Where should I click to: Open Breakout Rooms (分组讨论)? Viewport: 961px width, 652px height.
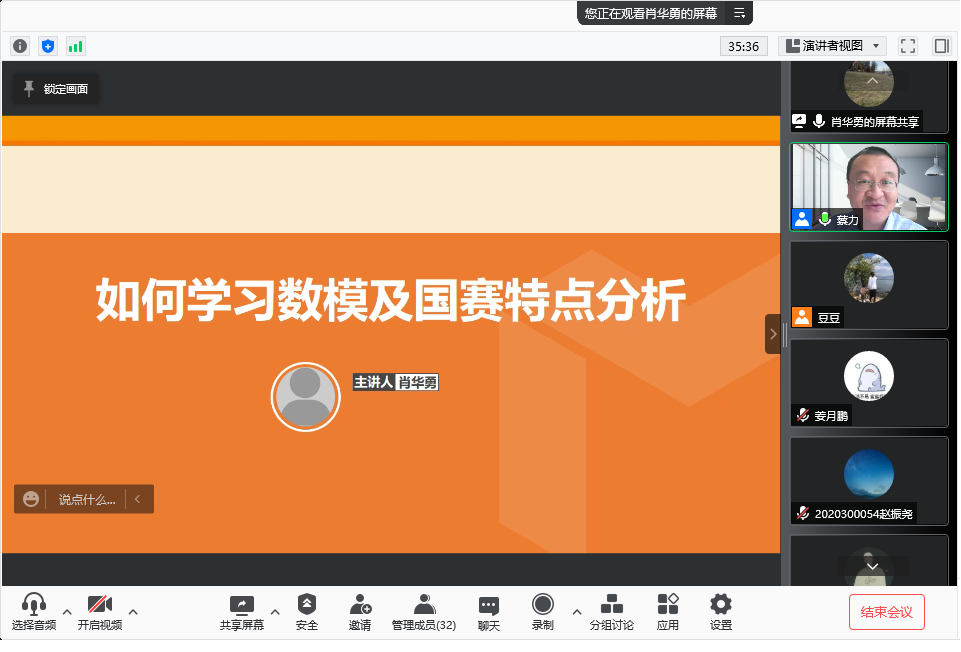coord(611,612)
